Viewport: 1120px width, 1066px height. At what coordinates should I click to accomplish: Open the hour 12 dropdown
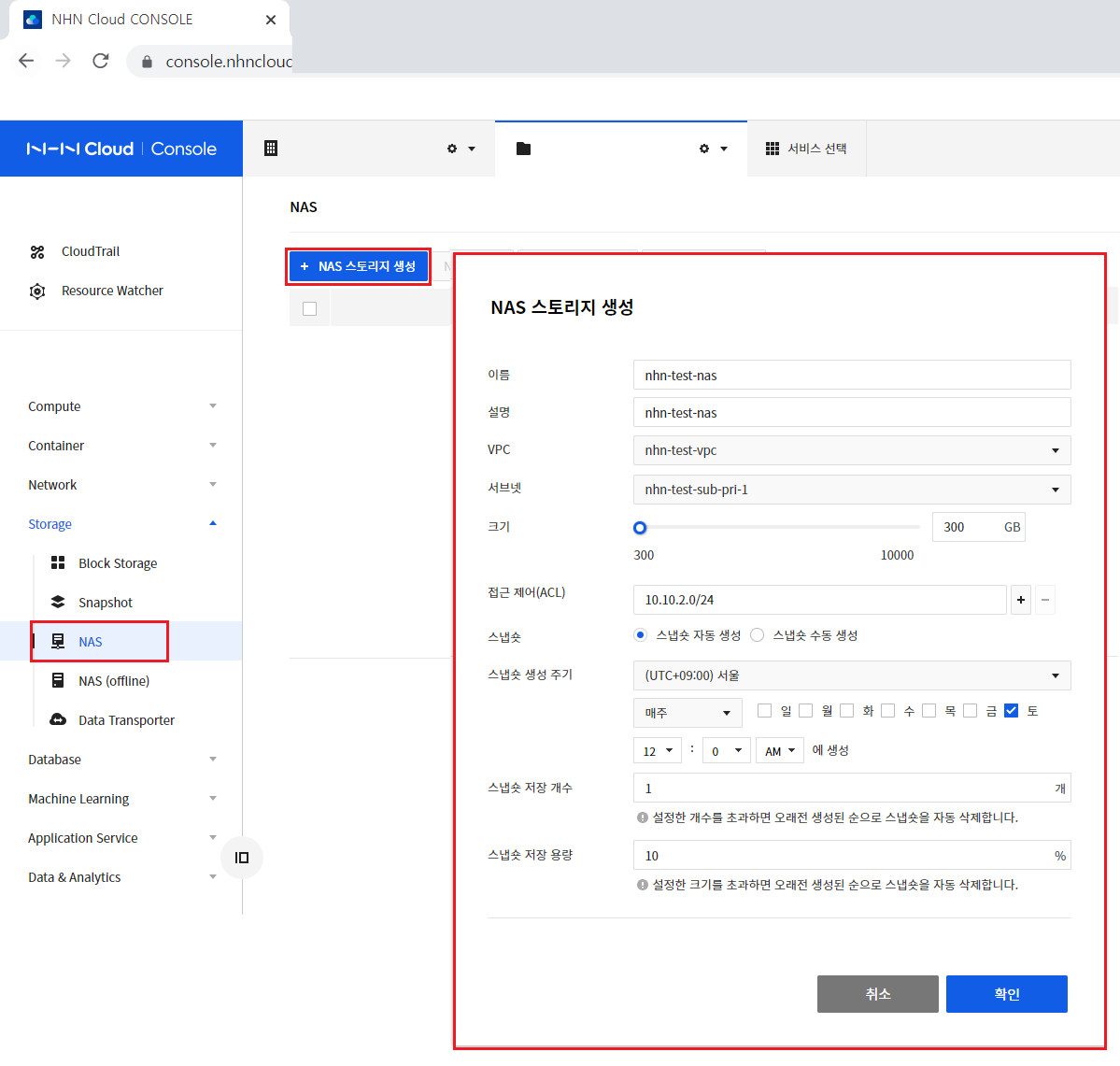pyautogui.click(x=658, y=751)
